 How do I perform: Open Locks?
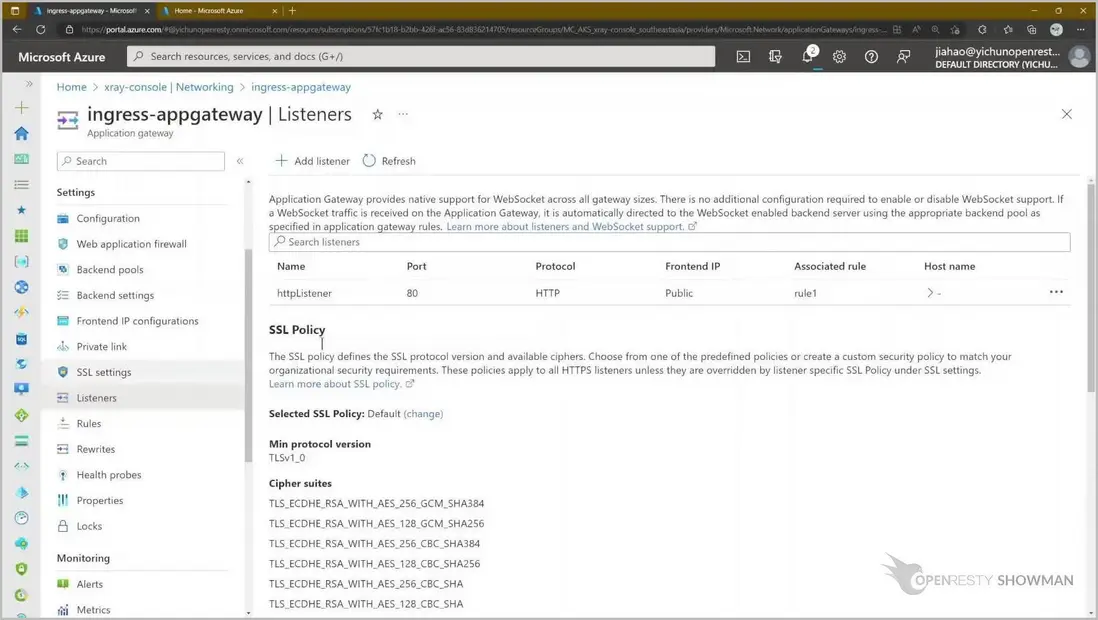pos(89,526)
